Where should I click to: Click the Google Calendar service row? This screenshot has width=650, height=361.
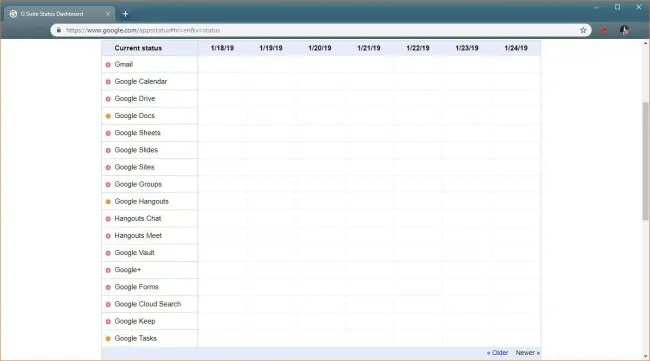click(321, 82)
